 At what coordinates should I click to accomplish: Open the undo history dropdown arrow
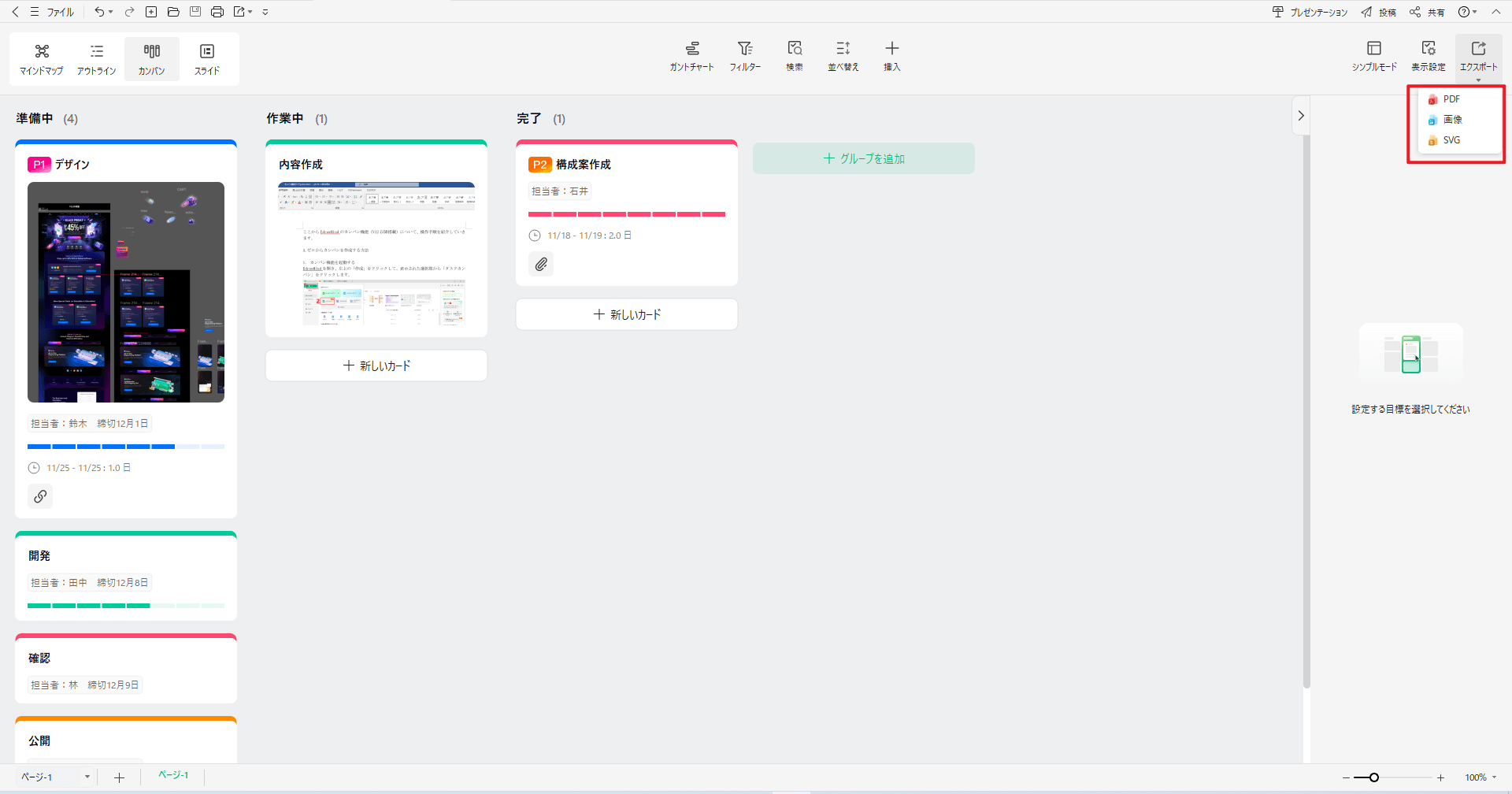(x=111, y=12)
